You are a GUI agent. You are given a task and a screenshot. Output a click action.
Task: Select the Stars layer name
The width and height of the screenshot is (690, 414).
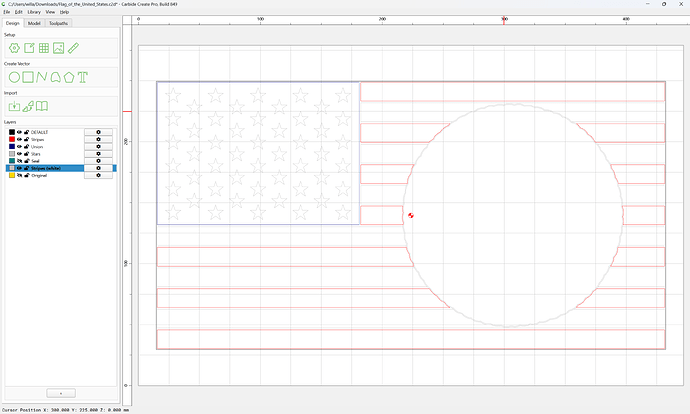(36, 154)
